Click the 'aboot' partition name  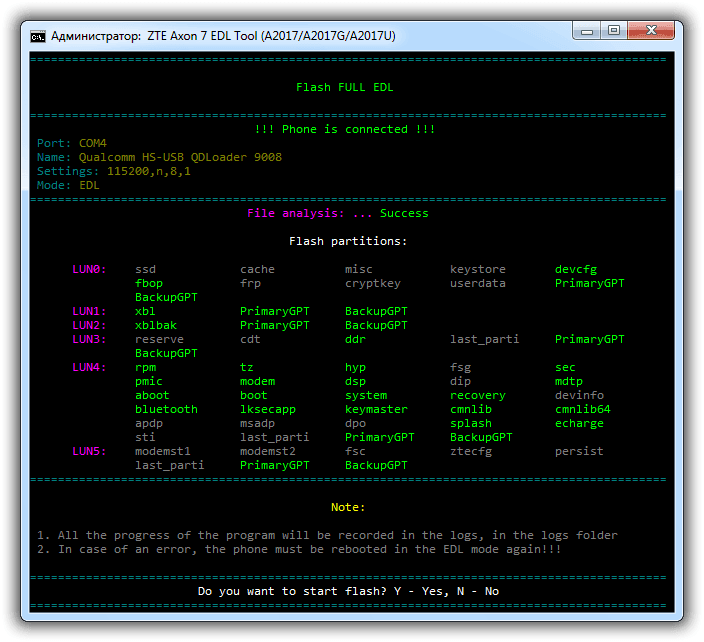pyautogui.click(x=152, y=396)
